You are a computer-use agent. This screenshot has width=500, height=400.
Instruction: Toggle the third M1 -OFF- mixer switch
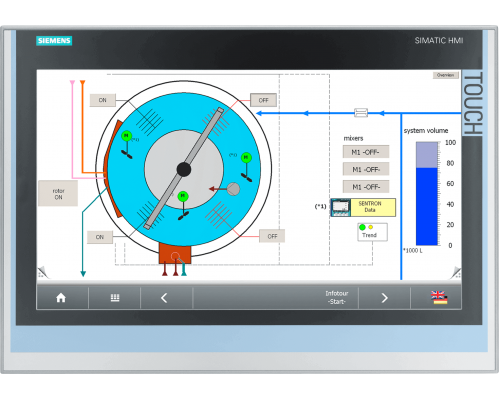click(x=366, y=187)
